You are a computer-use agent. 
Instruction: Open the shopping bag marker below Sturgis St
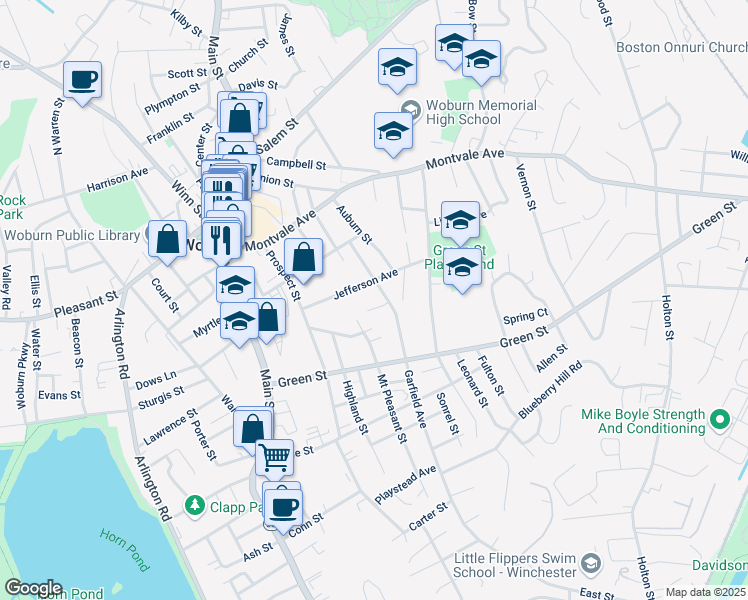pos(253,431)
